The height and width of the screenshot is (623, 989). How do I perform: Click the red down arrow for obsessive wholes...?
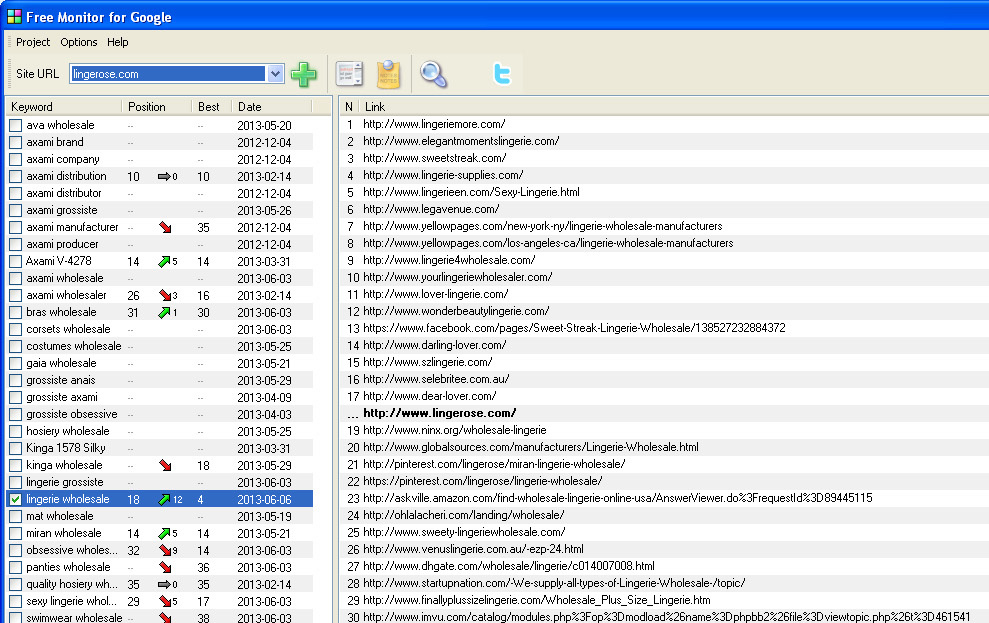pos(165,550)
